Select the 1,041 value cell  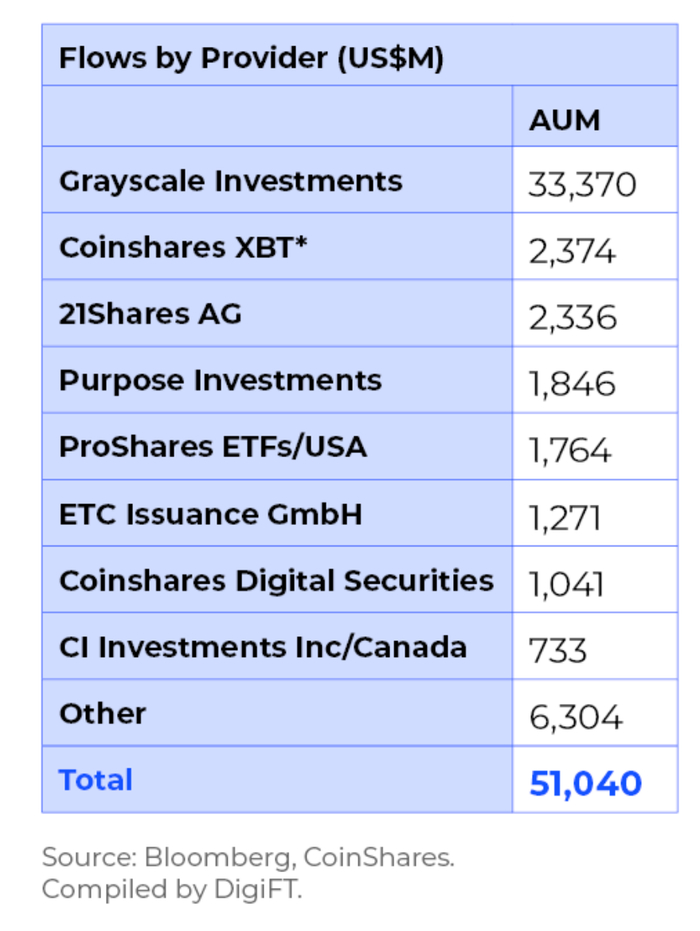(566, 584)
